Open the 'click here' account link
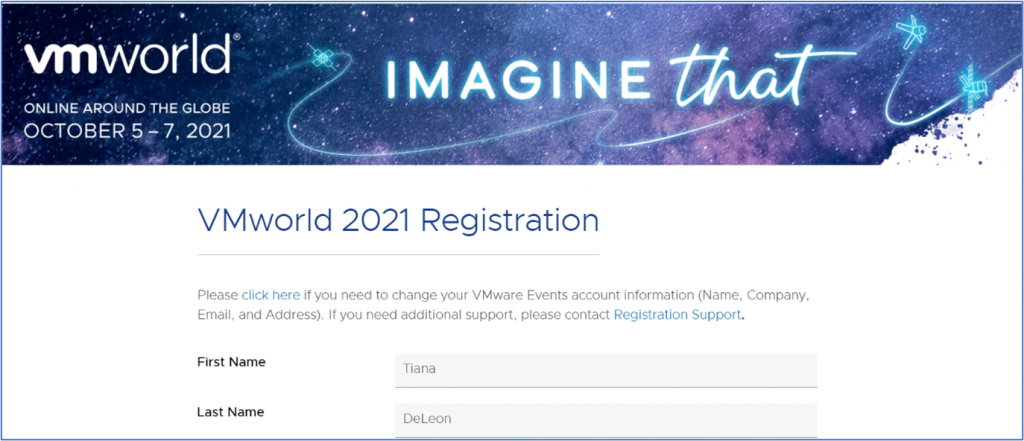 point(270,295)
